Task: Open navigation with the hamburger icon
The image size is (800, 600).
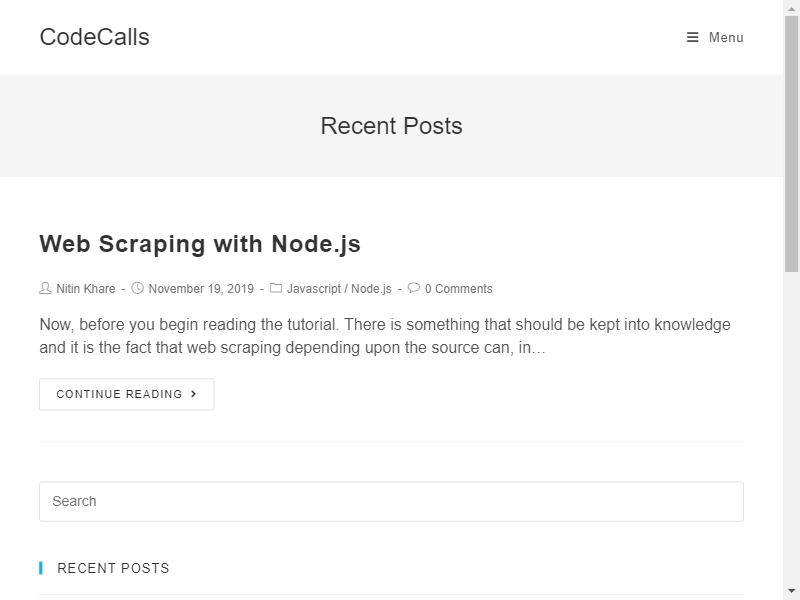Action: click(692, 37)
